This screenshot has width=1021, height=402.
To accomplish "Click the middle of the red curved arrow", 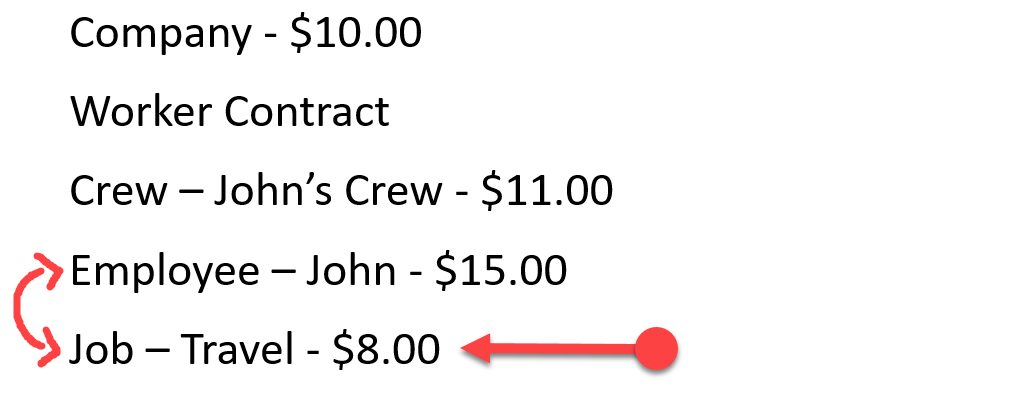I will [x=21, y=311].
